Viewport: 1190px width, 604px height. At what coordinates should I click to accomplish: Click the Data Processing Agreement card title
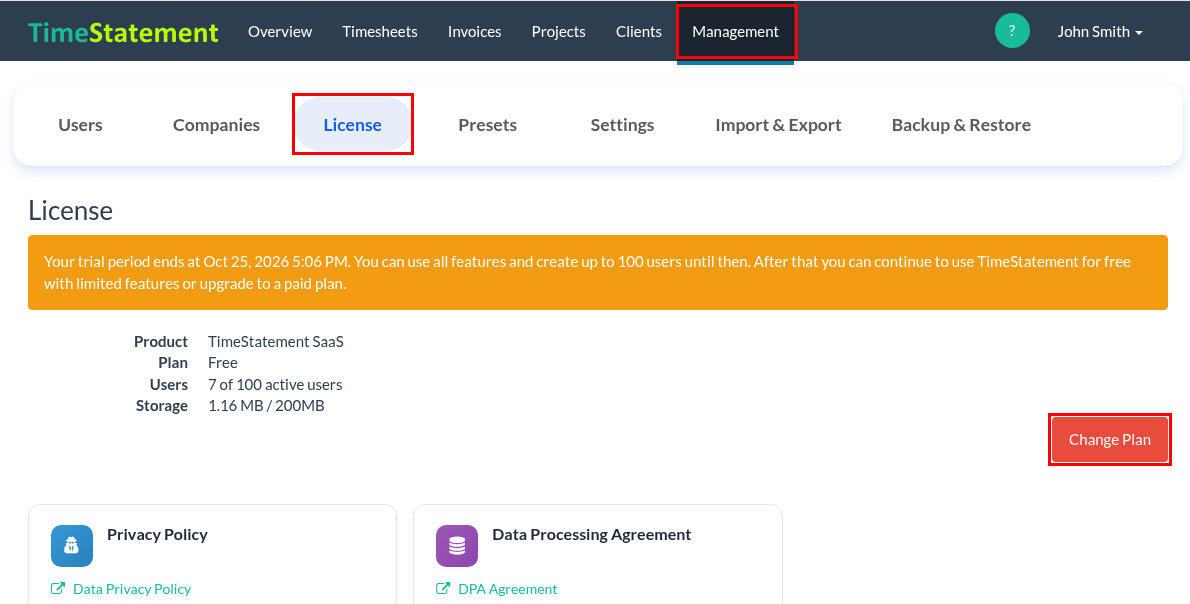click(x=592, y=534)
